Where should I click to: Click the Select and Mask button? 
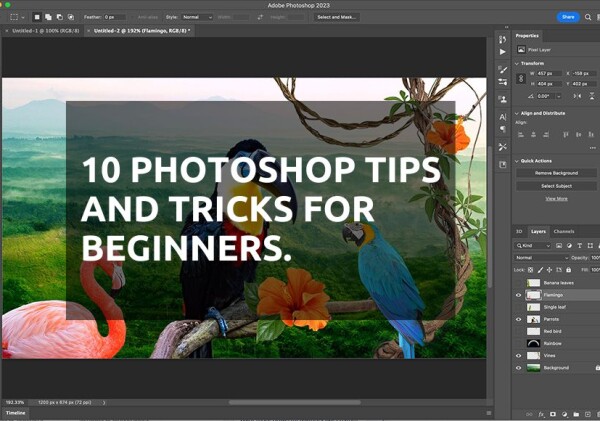point(336,17)
